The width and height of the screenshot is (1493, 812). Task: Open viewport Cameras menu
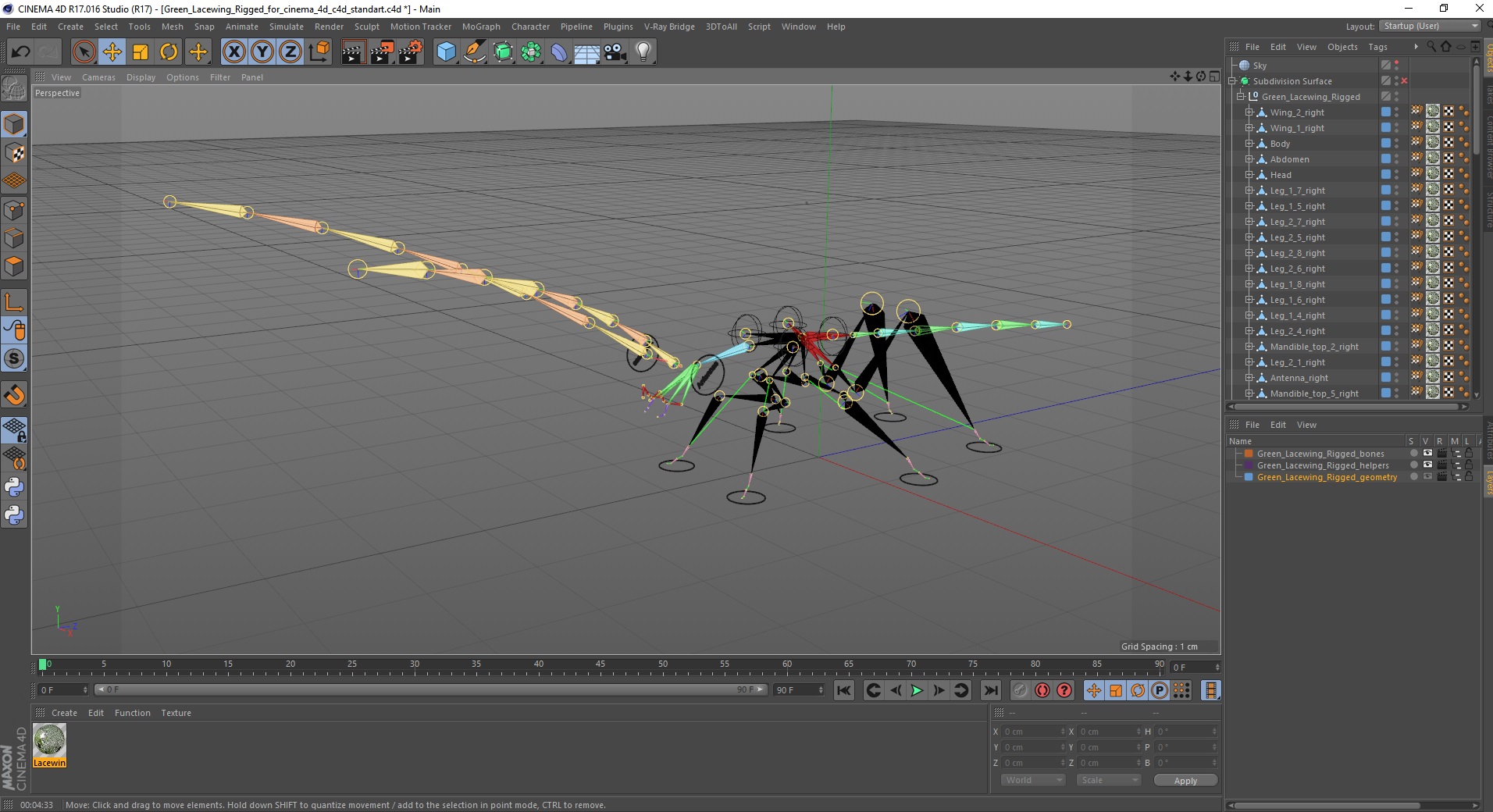pos(98,77)
